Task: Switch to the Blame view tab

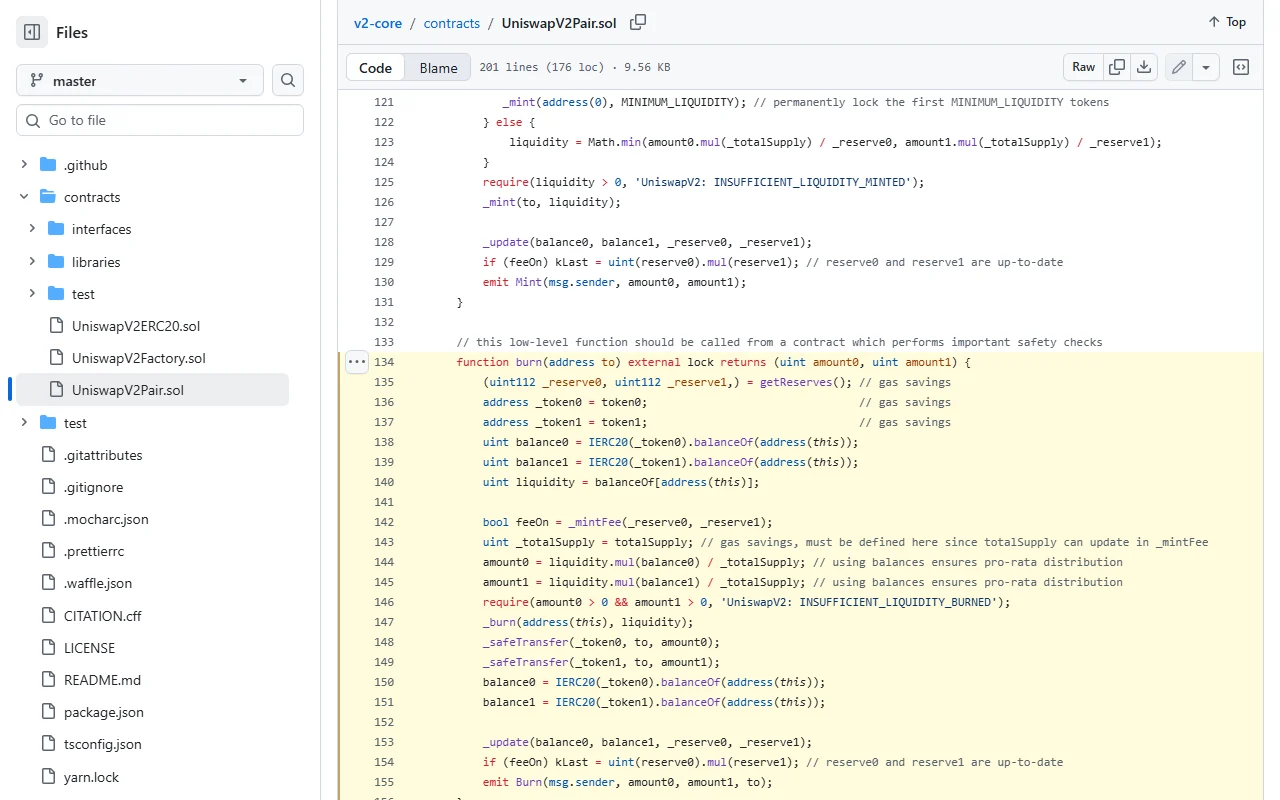Action: (438, 68)
